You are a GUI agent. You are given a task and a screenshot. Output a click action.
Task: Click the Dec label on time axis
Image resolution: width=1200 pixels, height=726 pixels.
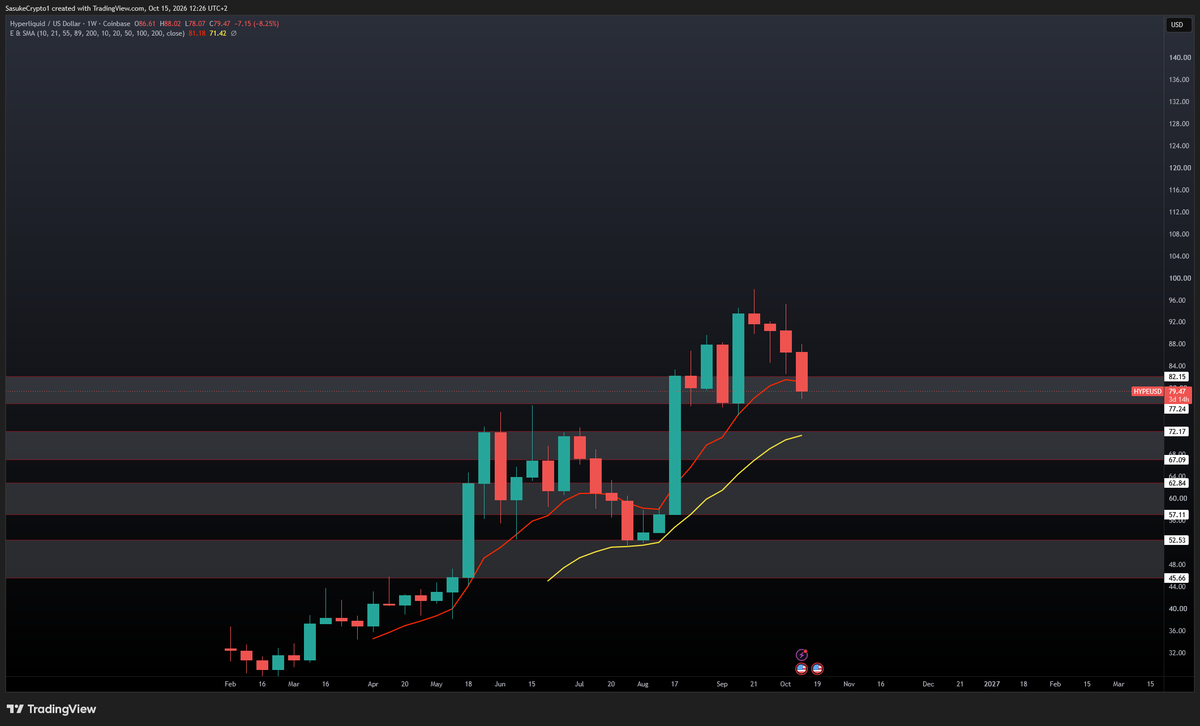928,684
